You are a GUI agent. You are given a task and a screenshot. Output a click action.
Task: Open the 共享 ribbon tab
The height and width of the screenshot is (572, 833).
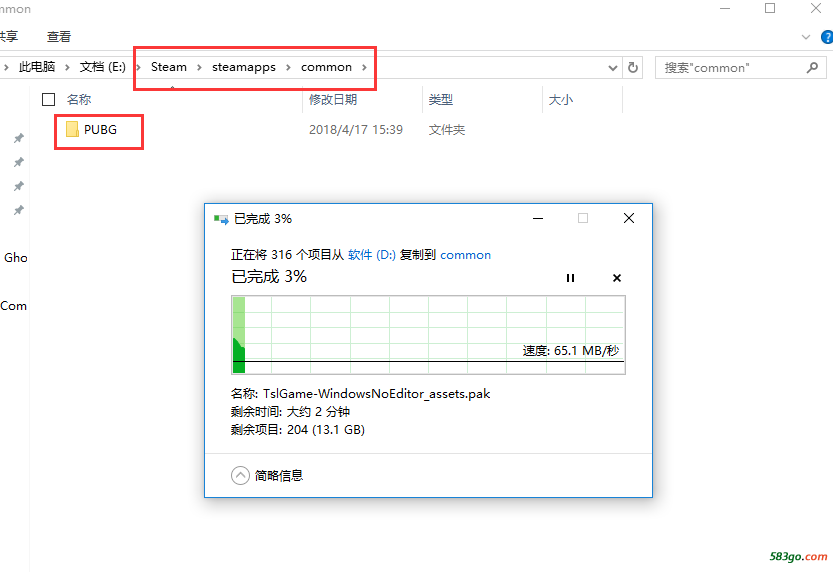[x=8, y=37]
